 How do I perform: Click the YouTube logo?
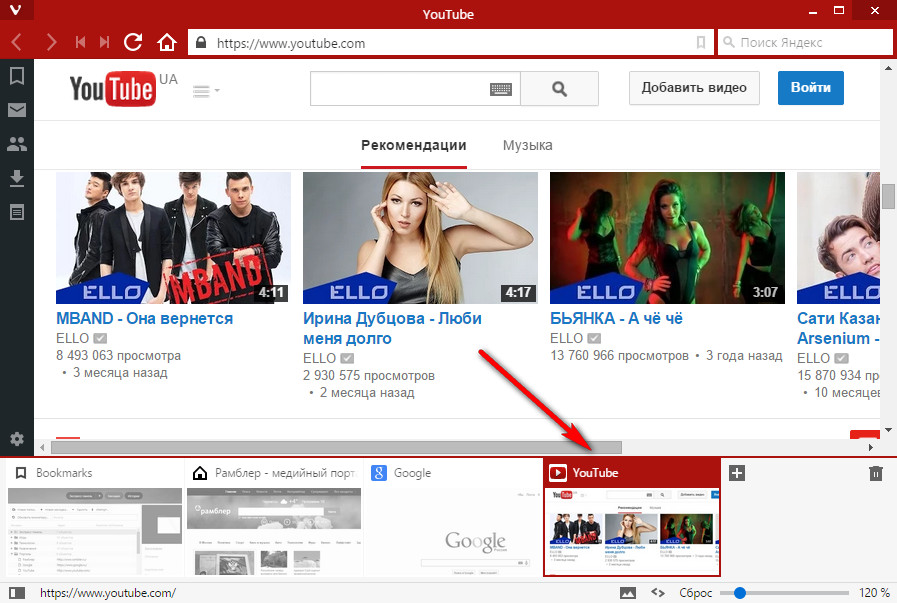[x=113, y=89]
